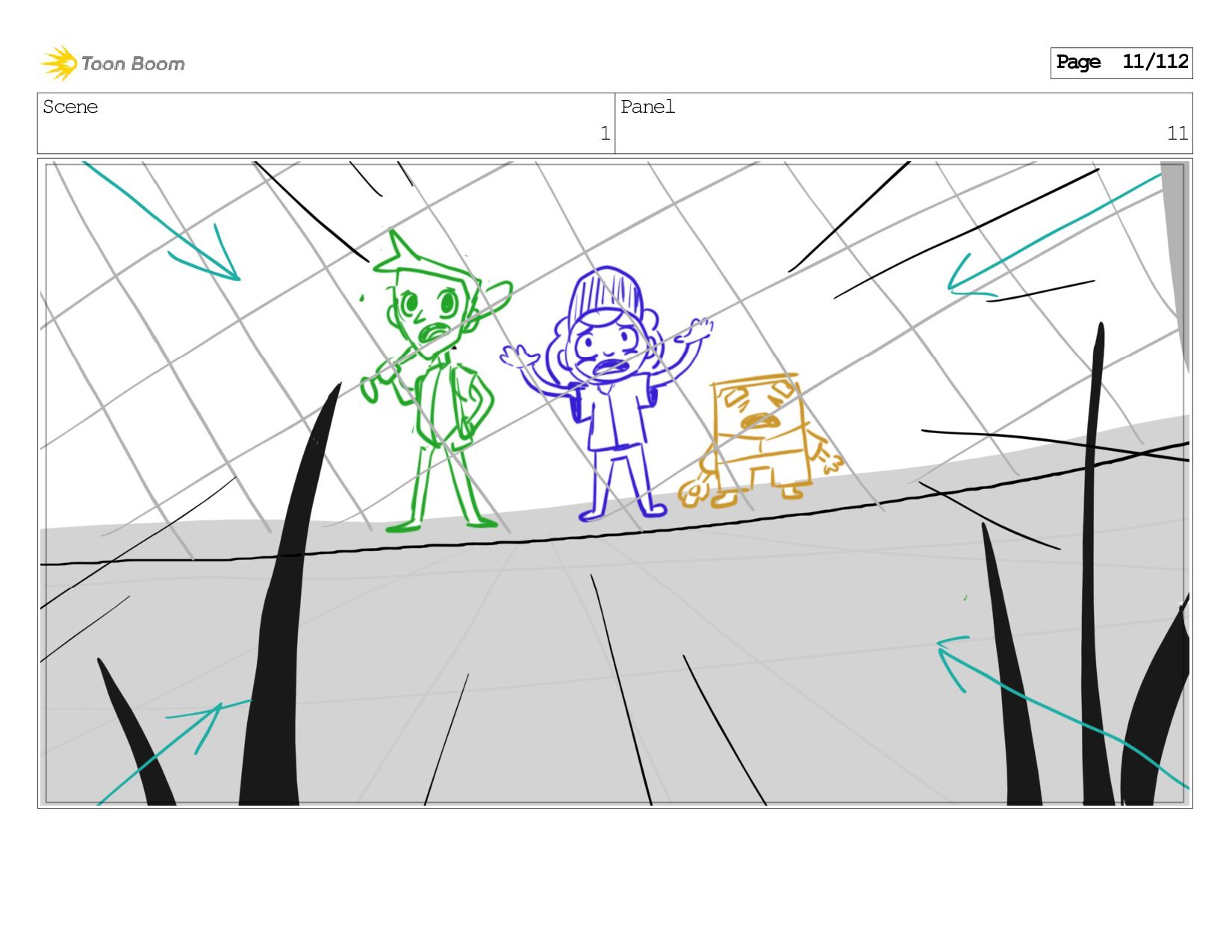
Task: Click the scene number '1'
Action: click(x=605, y=134)
